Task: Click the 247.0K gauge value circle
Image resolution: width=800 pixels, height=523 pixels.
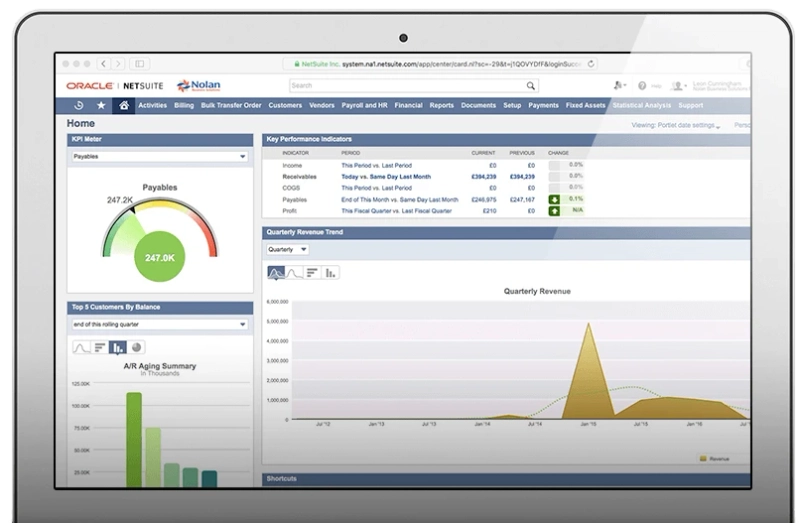Action: pyautogui.click(x=160, y=257)
